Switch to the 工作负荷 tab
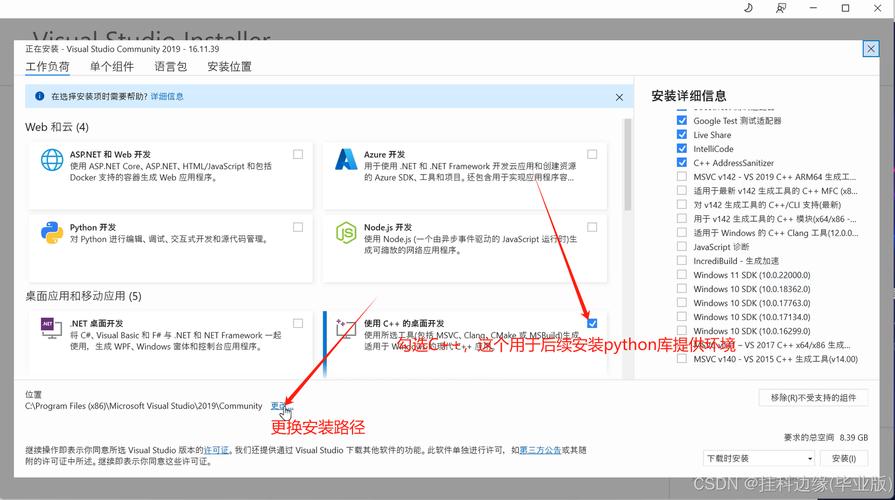895x500 pixels. [47, 66]
